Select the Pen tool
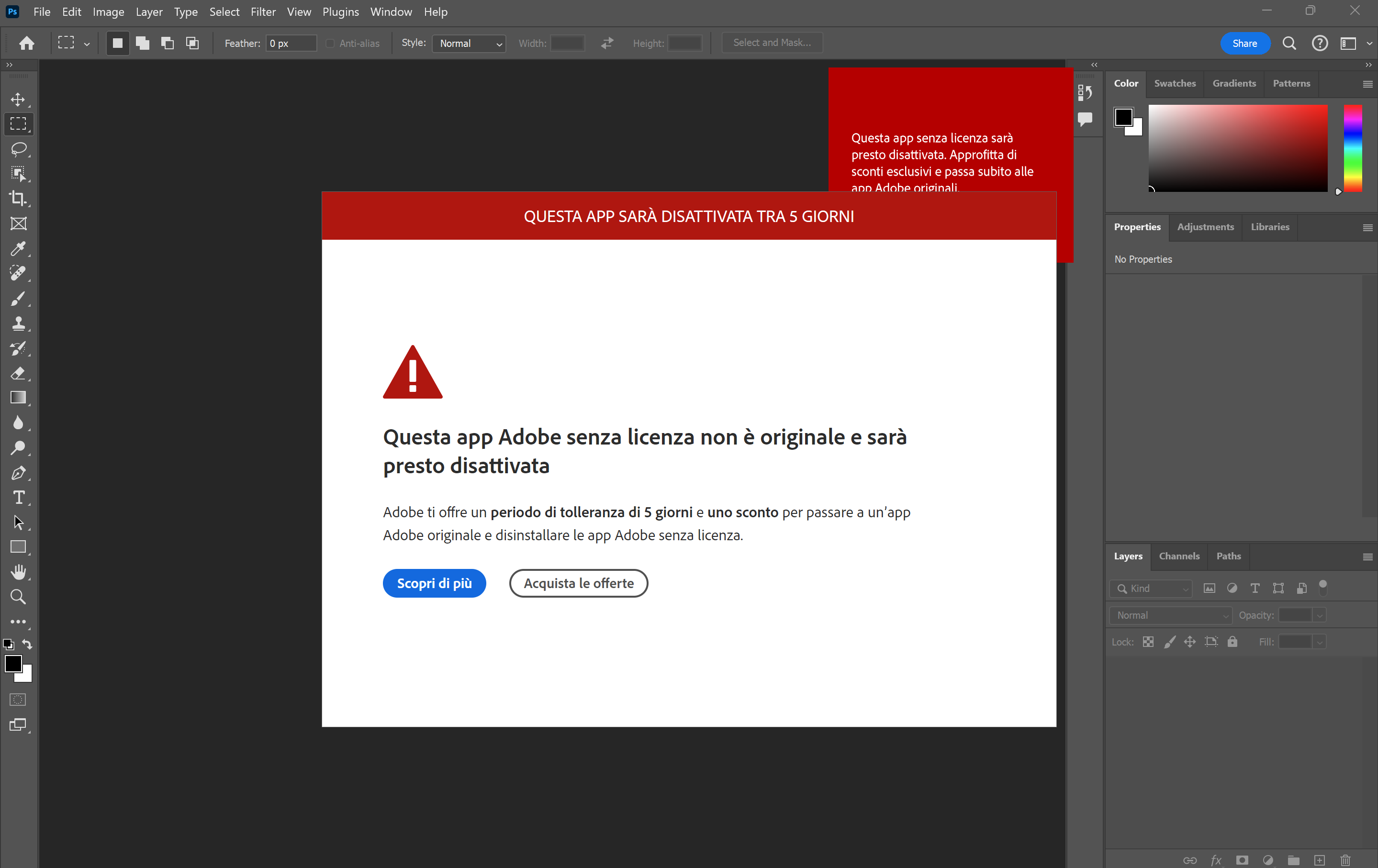 pos(18,473)
